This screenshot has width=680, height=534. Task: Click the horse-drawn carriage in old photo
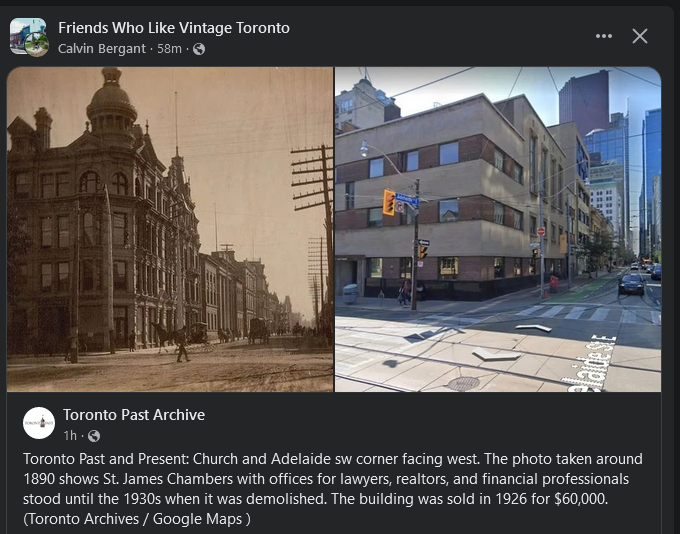(x=258, y=330)
